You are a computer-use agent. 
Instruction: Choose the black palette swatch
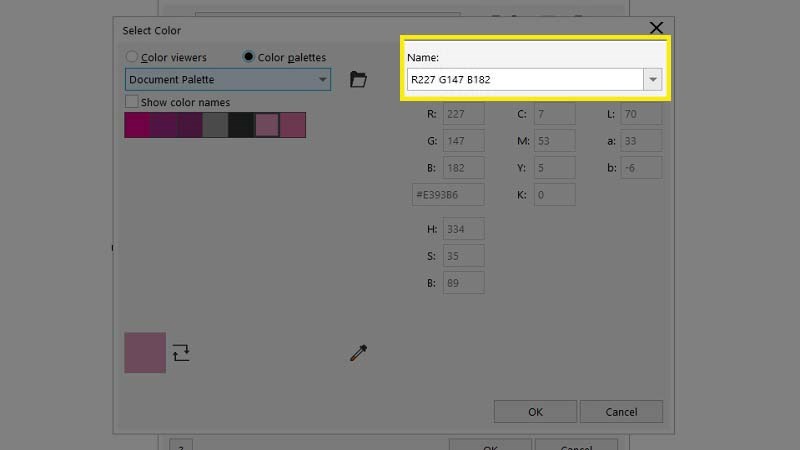241,125
